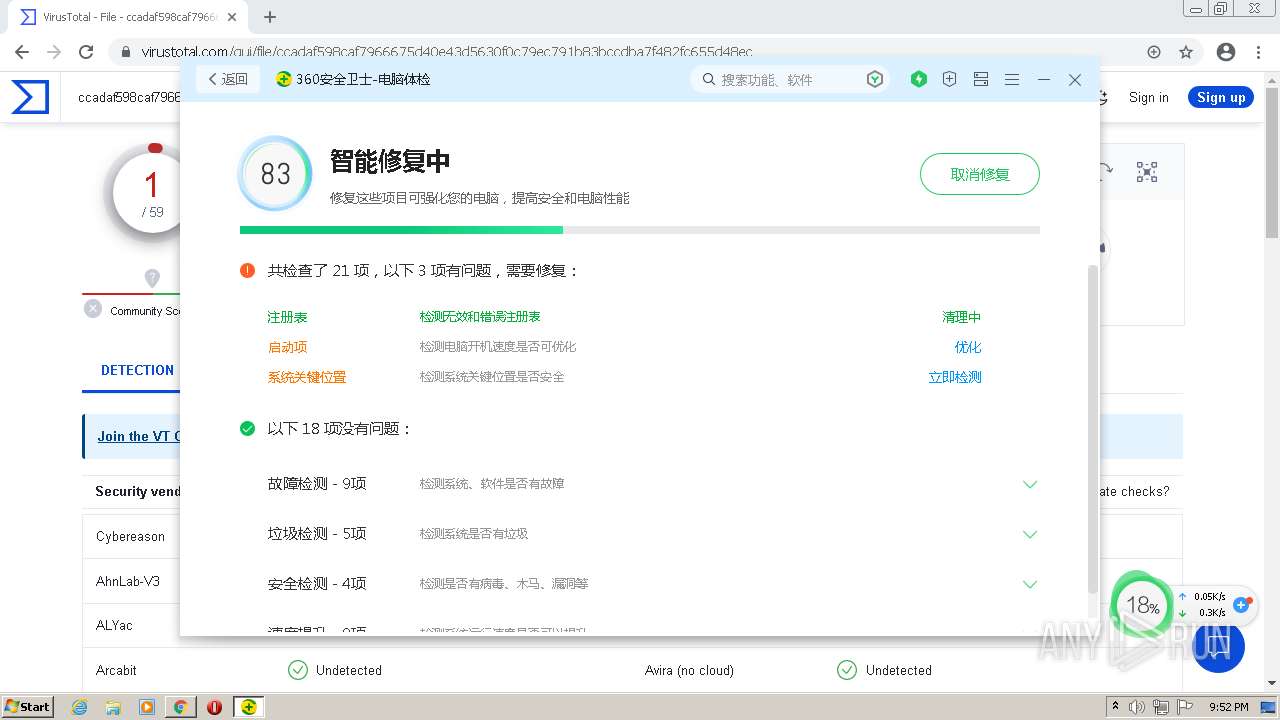Click the 立即检测 detect now link
Screen dimensions: 1280x720
point(955,377)
